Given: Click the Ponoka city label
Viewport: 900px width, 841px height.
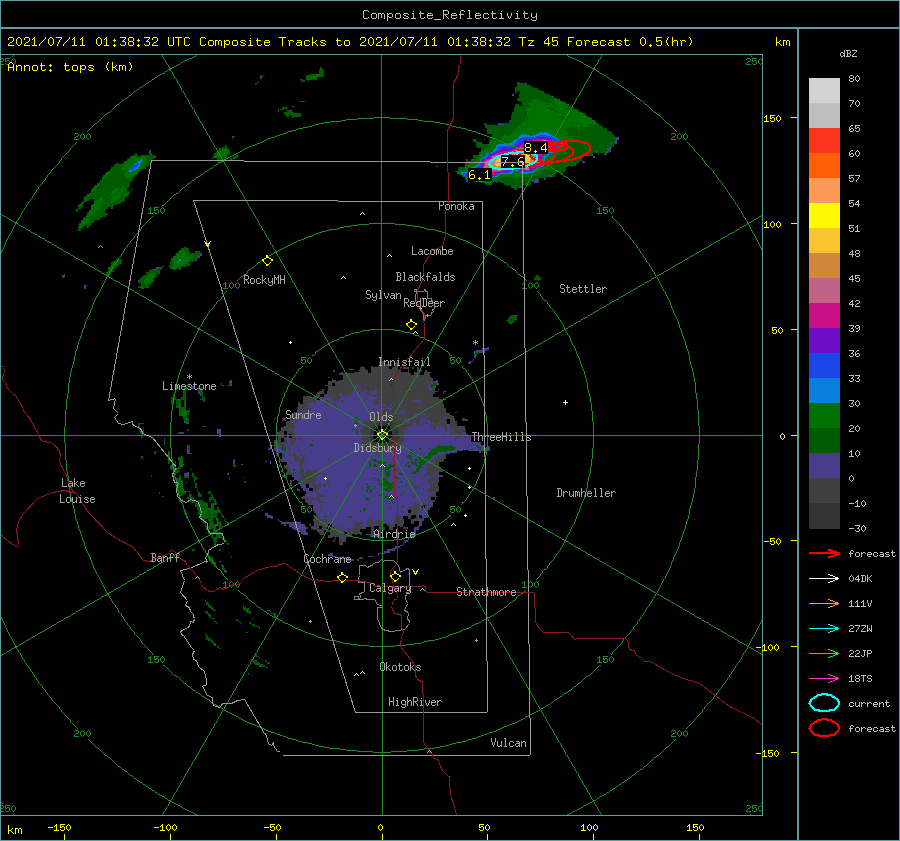Looking at the screenshot, I should tap(456, 206).
